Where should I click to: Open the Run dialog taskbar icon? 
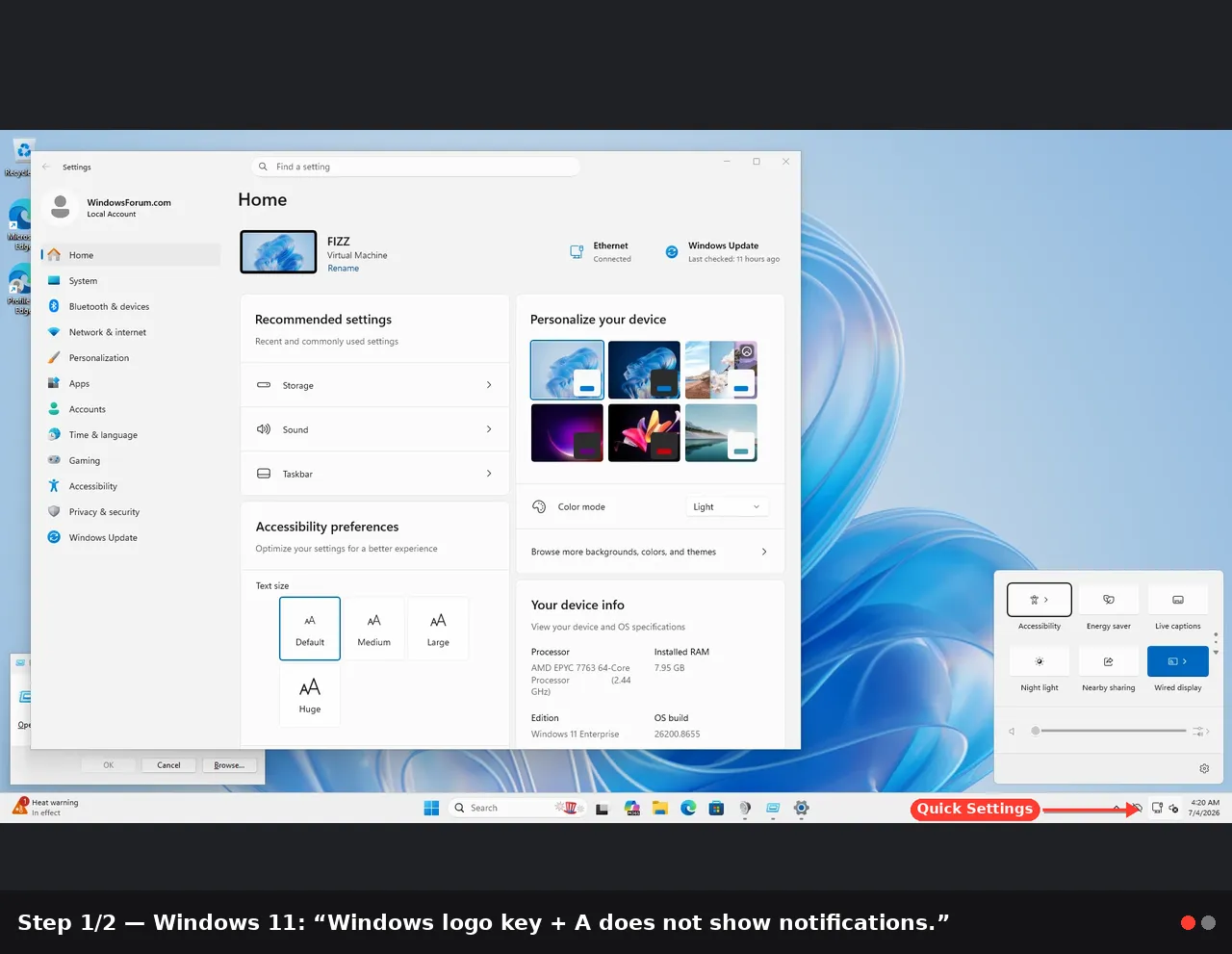coord(773,809)
